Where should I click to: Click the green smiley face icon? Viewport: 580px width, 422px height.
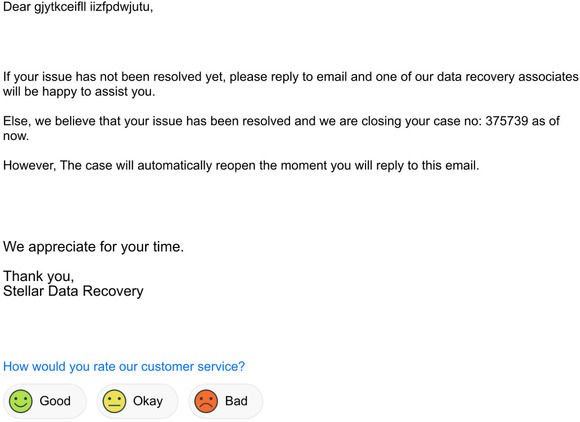click(21, 401)
